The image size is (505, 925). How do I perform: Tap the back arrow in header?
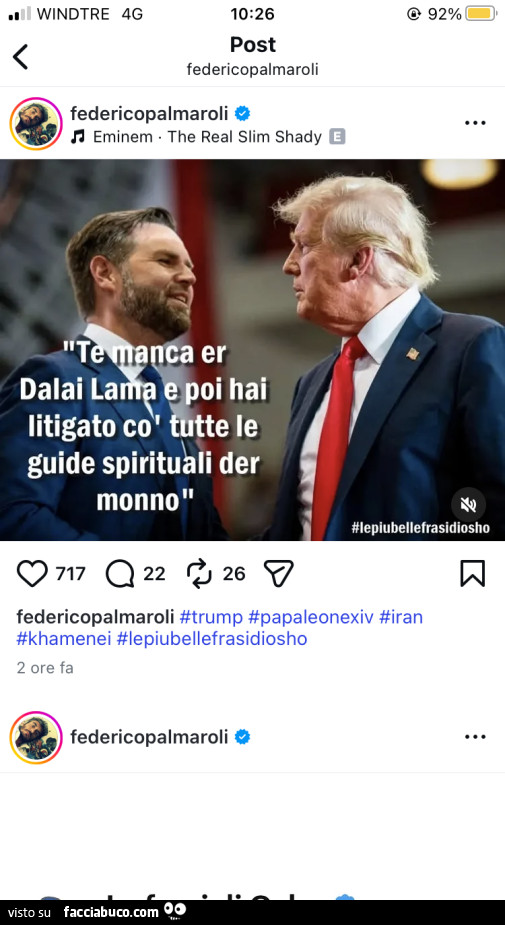click(21, 57)
